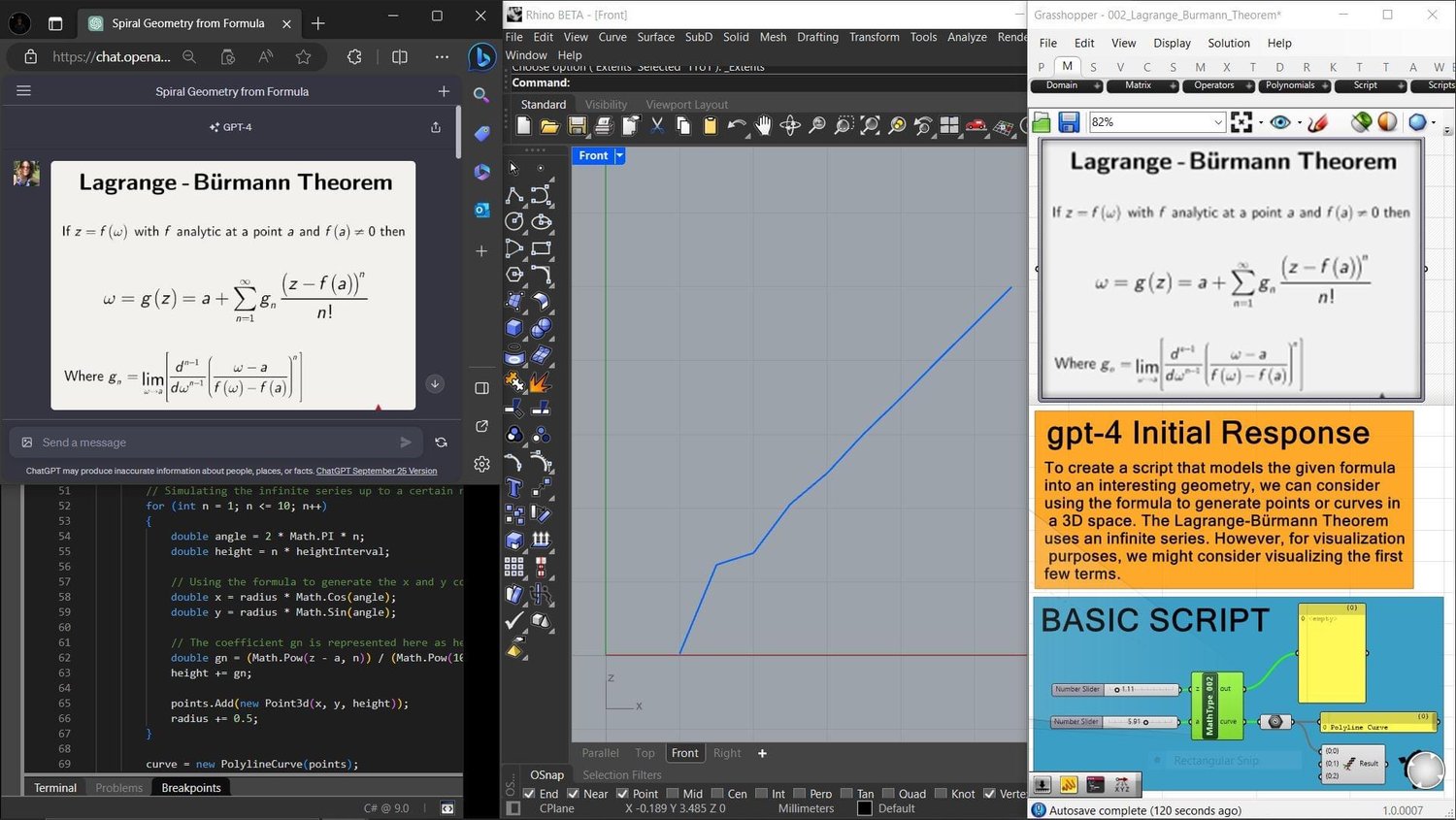Open a file with Rhino's folder icon
1456x820 pixels.
coord(549,125)
